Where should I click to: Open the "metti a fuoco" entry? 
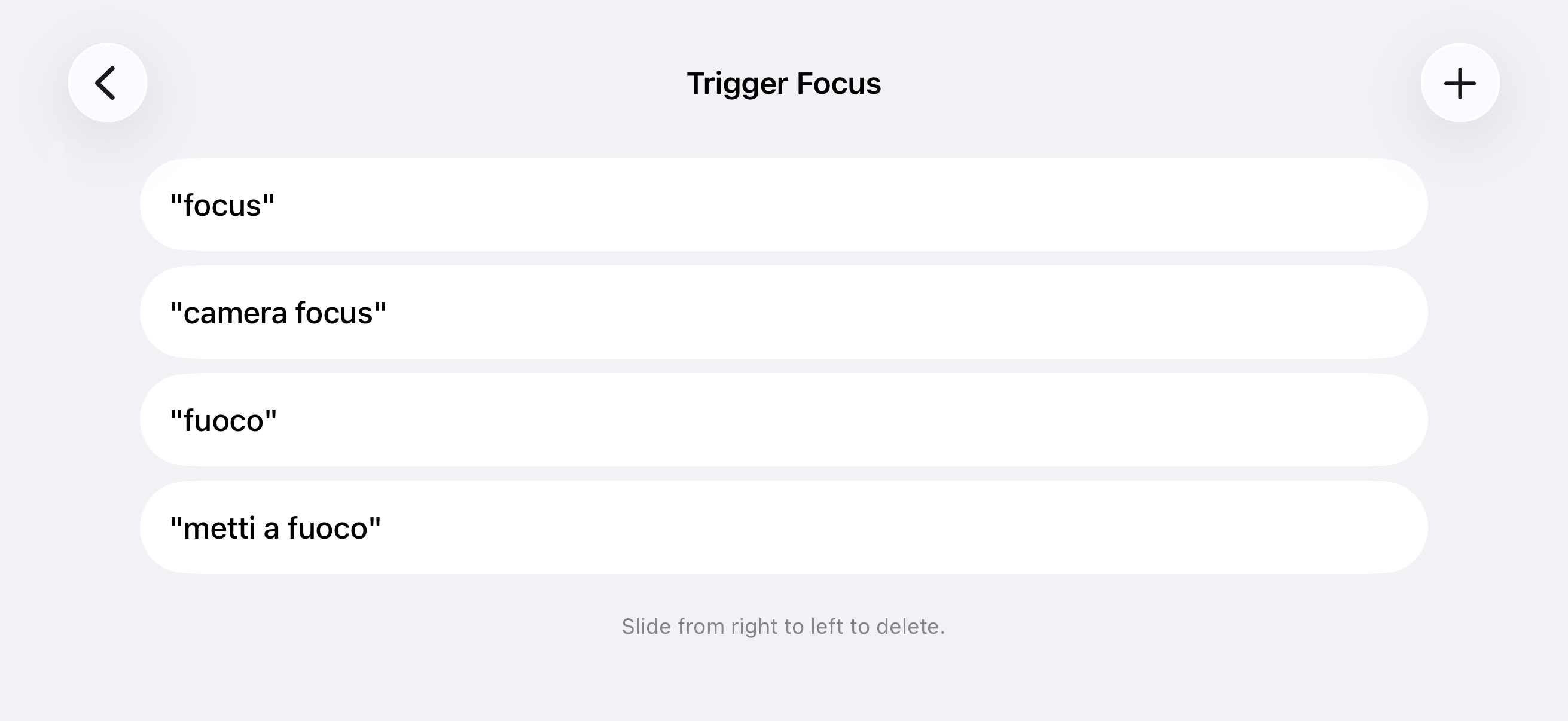[783, 527]
